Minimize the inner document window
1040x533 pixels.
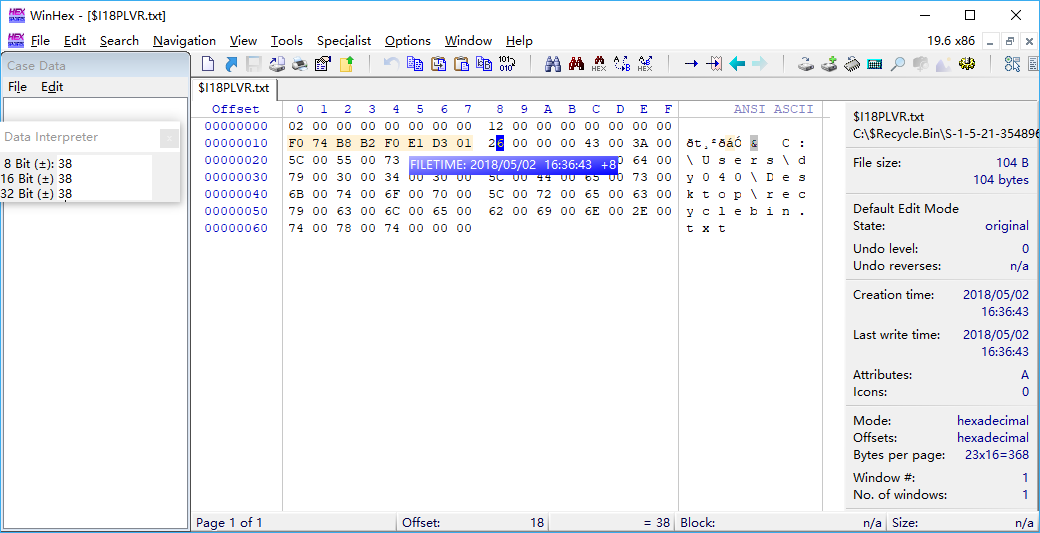tap(991, 41)
